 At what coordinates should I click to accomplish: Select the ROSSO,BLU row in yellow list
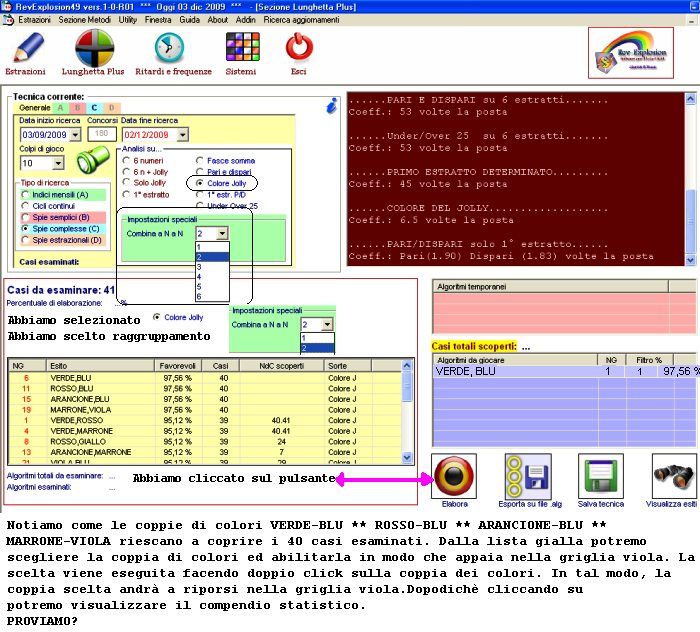pos(205,389)
